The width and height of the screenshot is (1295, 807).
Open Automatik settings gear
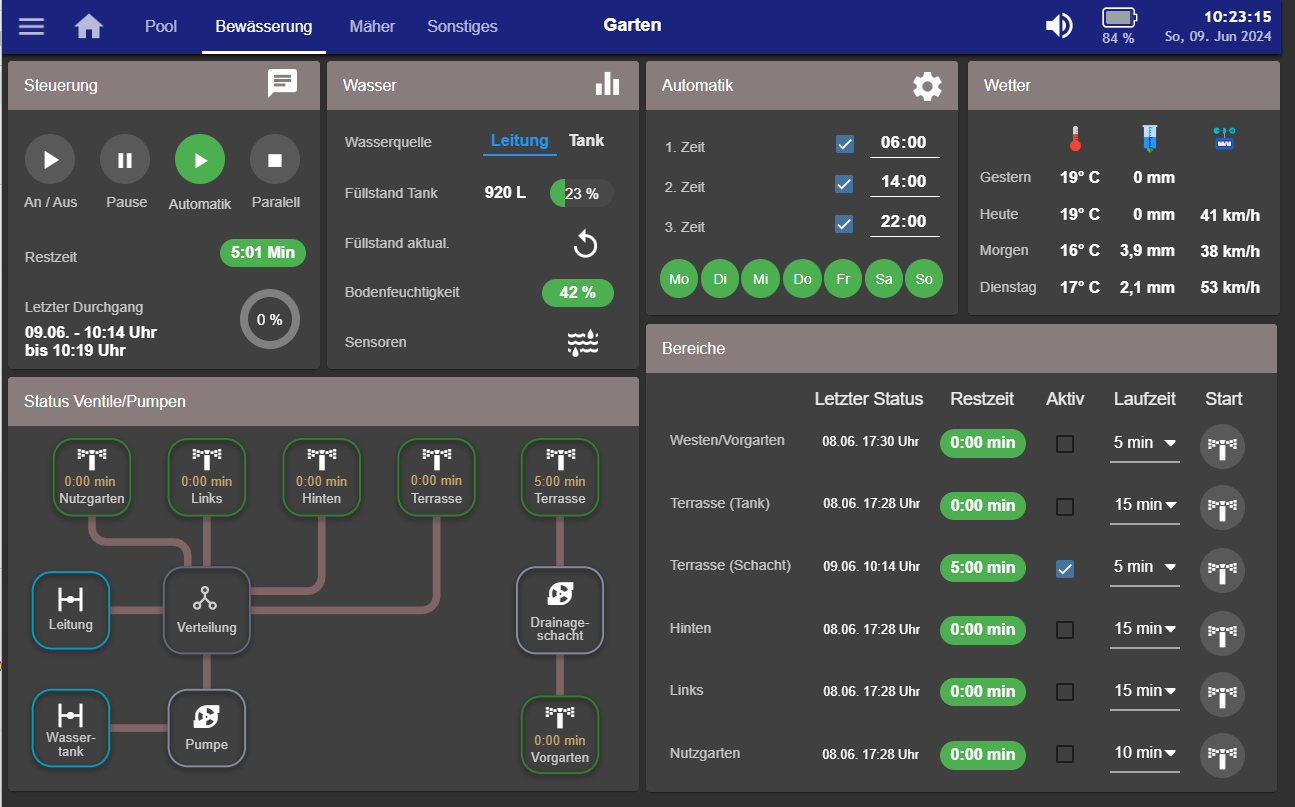point(927,86)
